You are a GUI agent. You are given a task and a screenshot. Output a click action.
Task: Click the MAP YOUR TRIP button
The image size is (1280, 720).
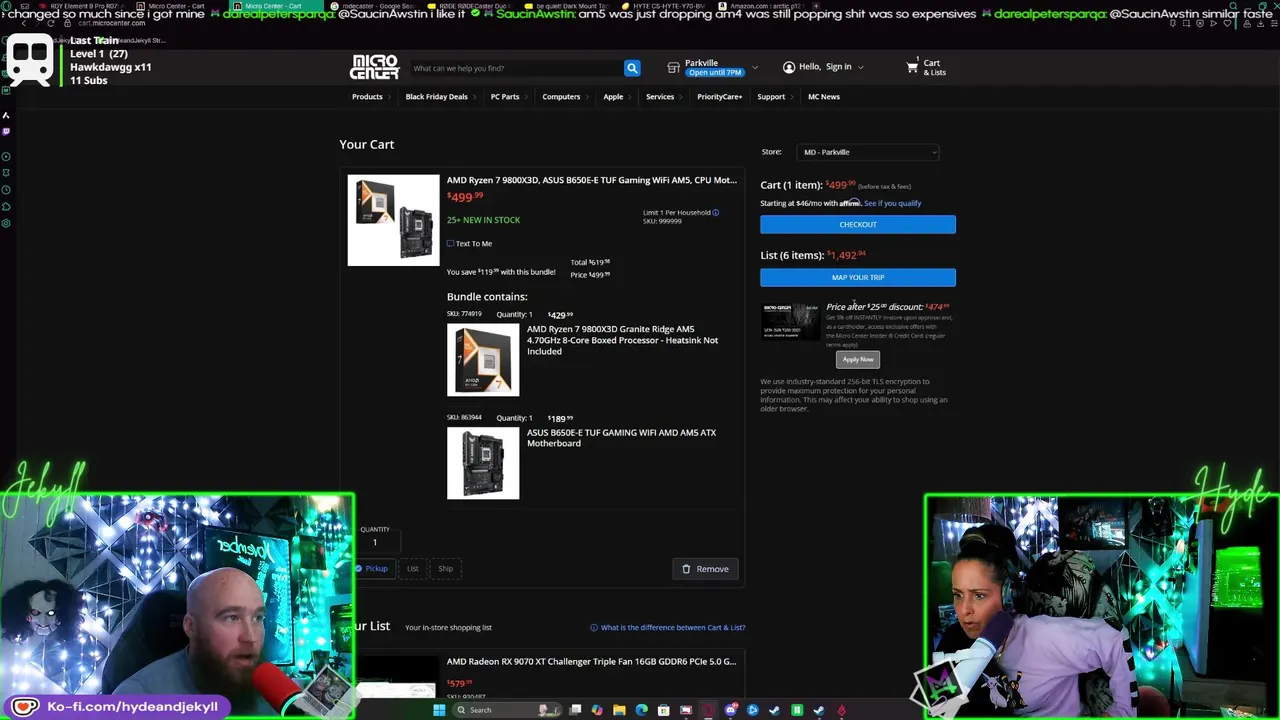pyautogui.click(x=858, y=277)
